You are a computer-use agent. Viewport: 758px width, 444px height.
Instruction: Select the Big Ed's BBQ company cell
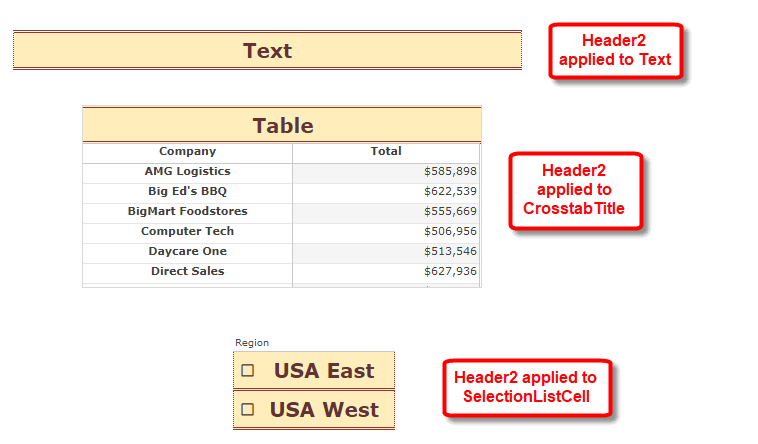click(187, 191)
